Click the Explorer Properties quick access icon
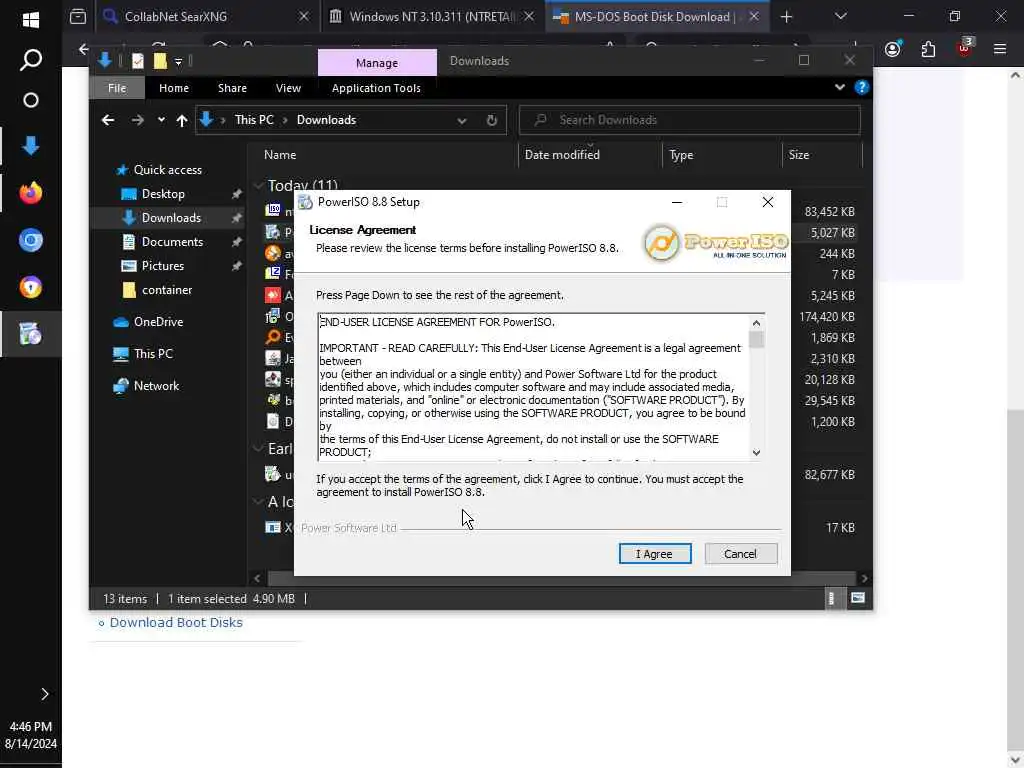The image size is (1024, 768). point(138,61)
